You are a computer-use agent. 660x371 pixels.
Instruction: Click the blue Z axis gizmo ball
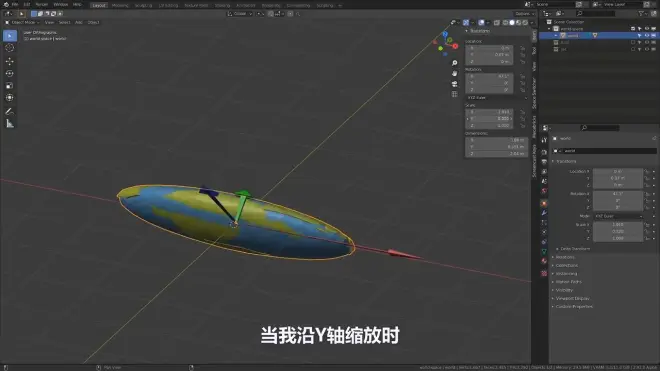point(445,34)
